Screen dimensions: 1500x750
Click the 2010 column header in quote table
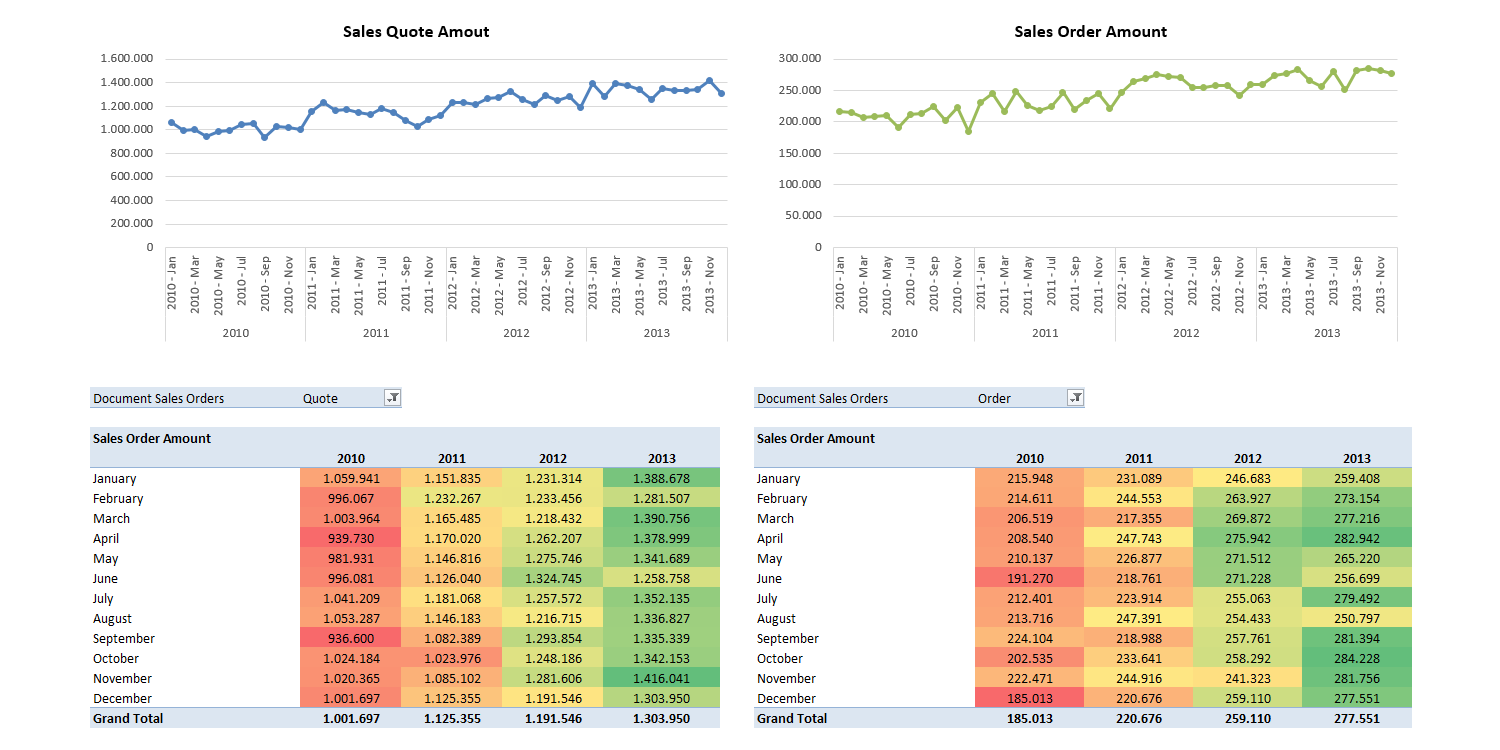[351, 458]
